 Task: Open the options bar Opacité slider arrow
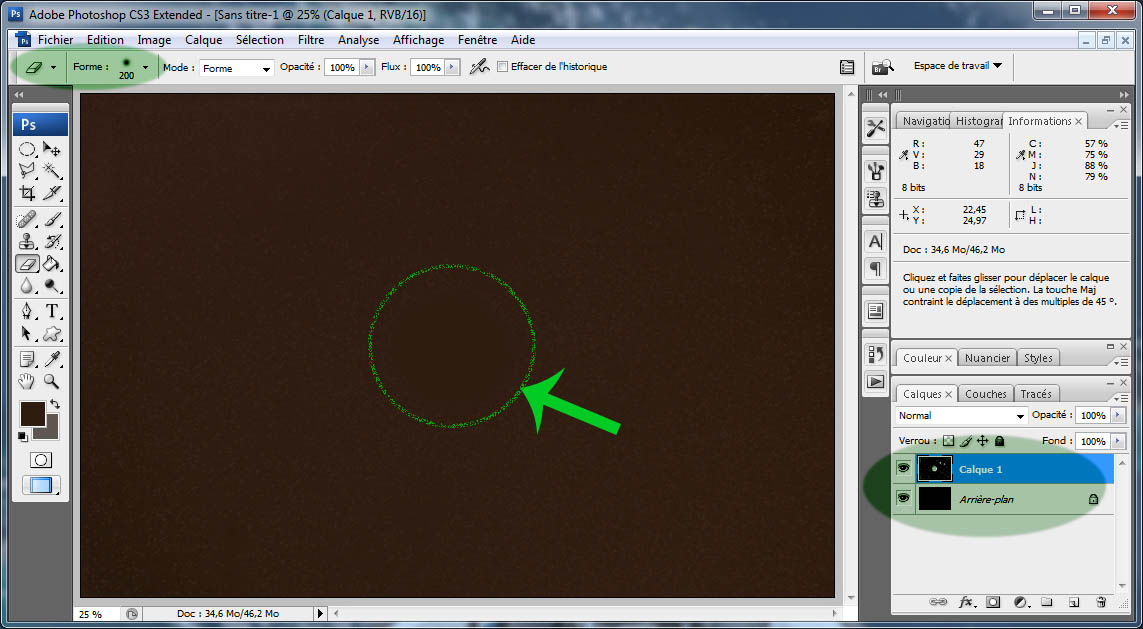(368, 67)
